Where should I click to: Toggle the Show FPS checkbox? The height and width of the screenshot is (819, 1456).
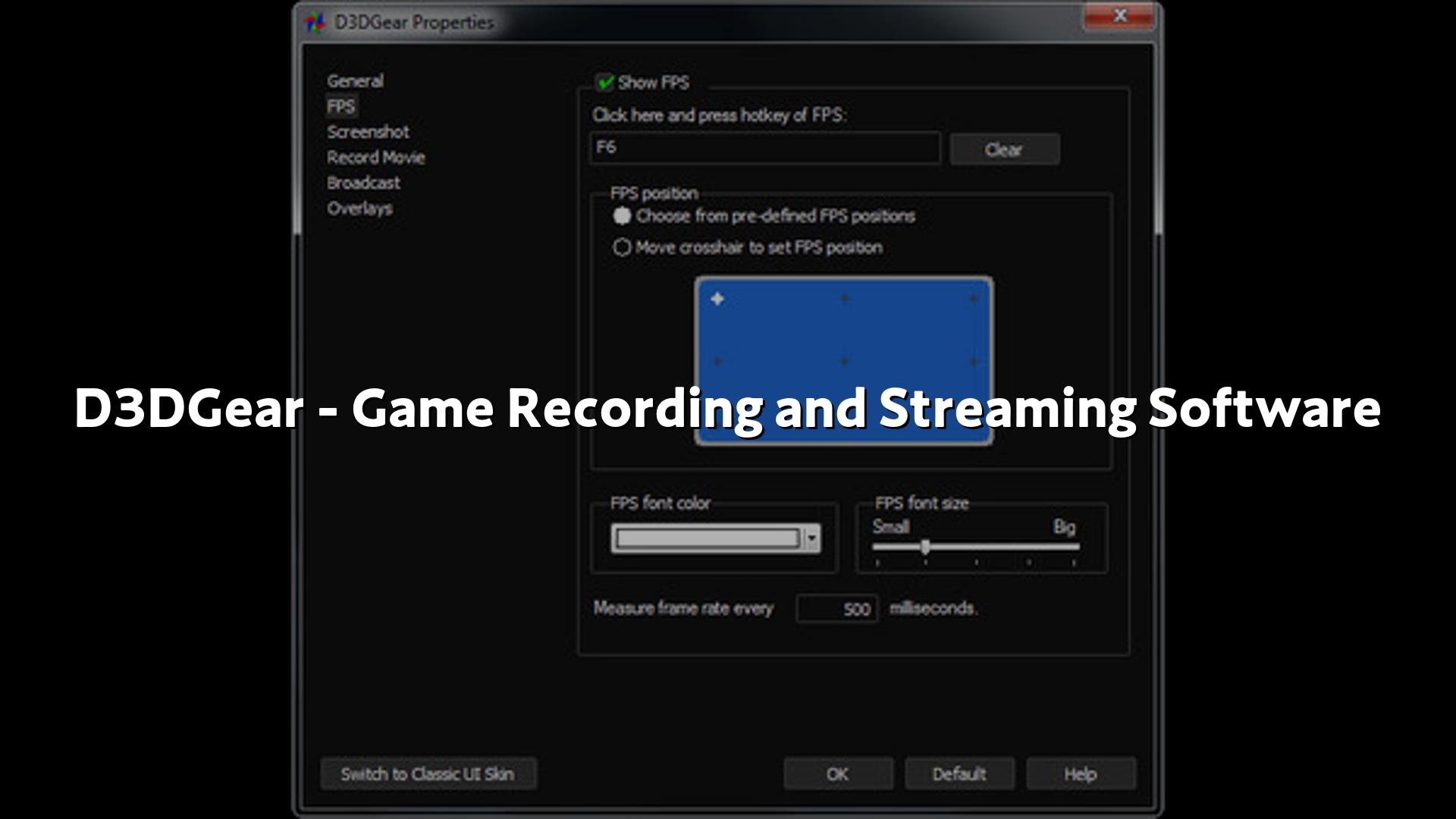pyautogui.click(x=605, y=83)
